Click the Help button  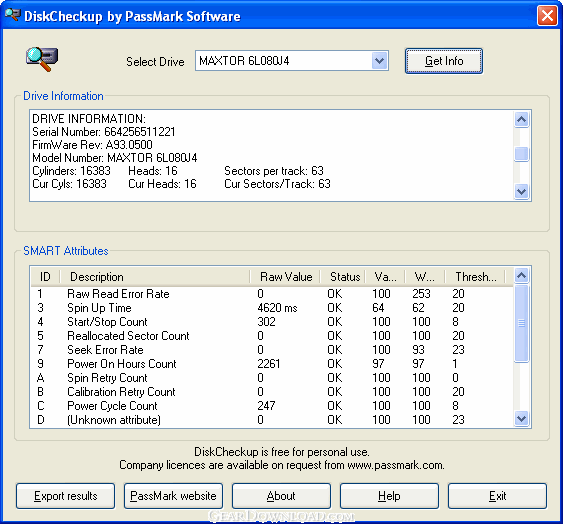coord(389,496)
